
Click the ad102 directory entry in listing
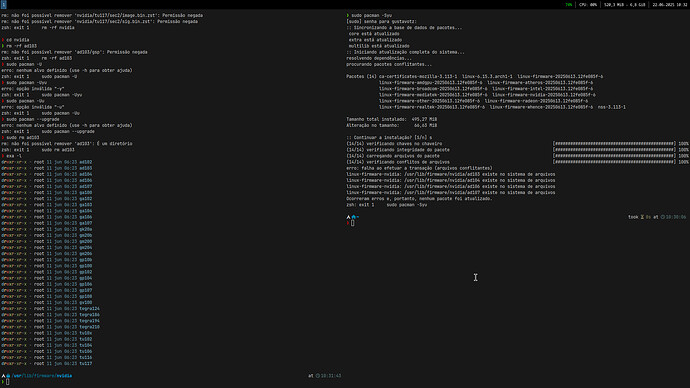[85, 162]
